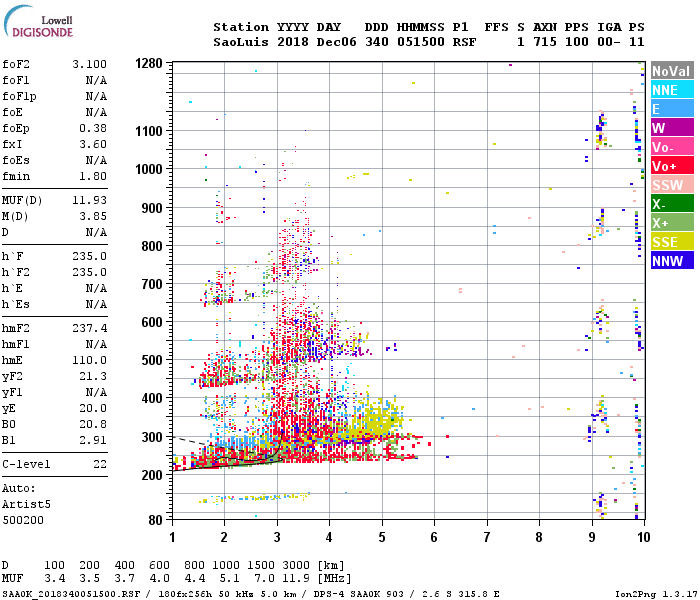Select the NNE cyan legend swatch
Screen dimensions: 700x600
672,90
